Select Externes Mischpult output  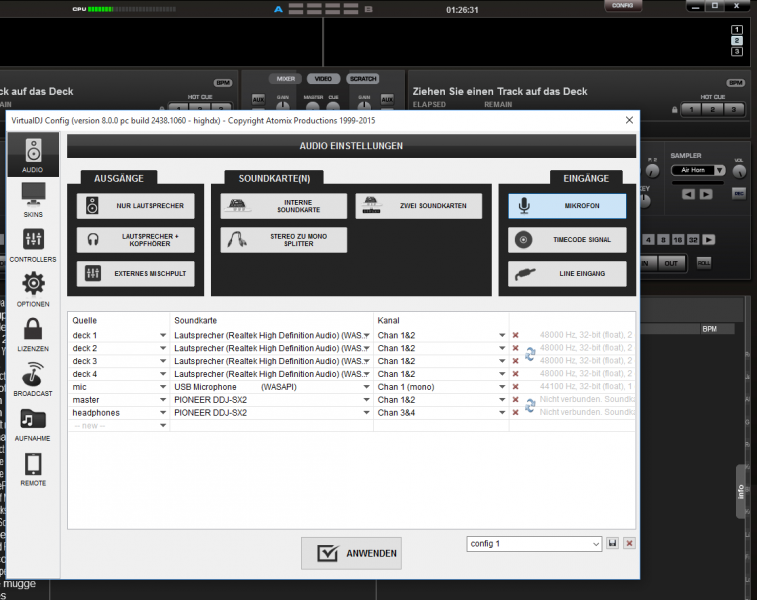(x=136, y=274)
